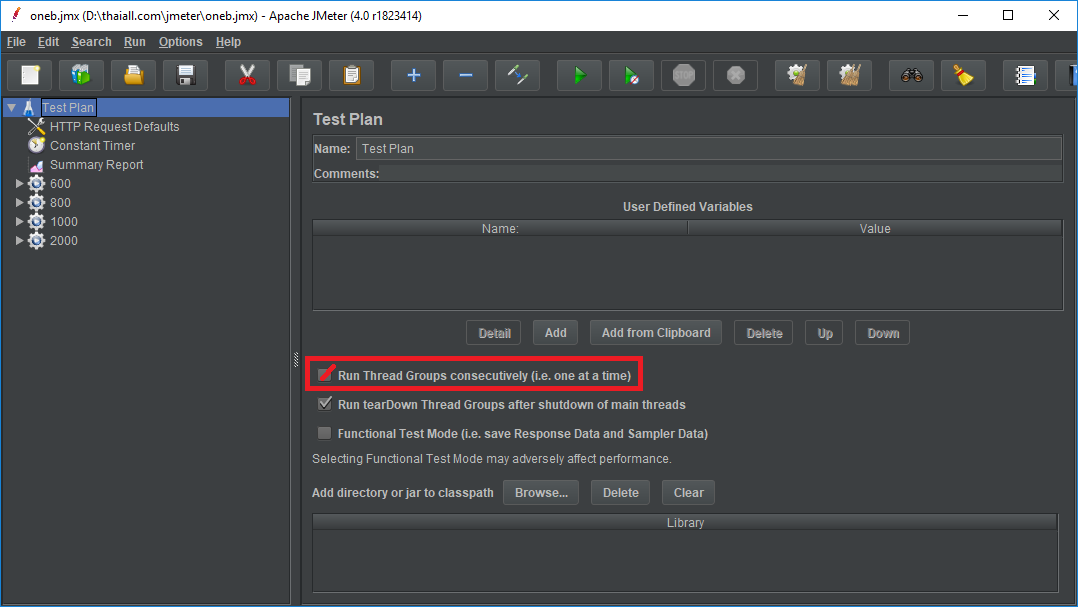Enable Run Thread Groups consecutively checkbox
1078x607 pixels.
(325, 375)
